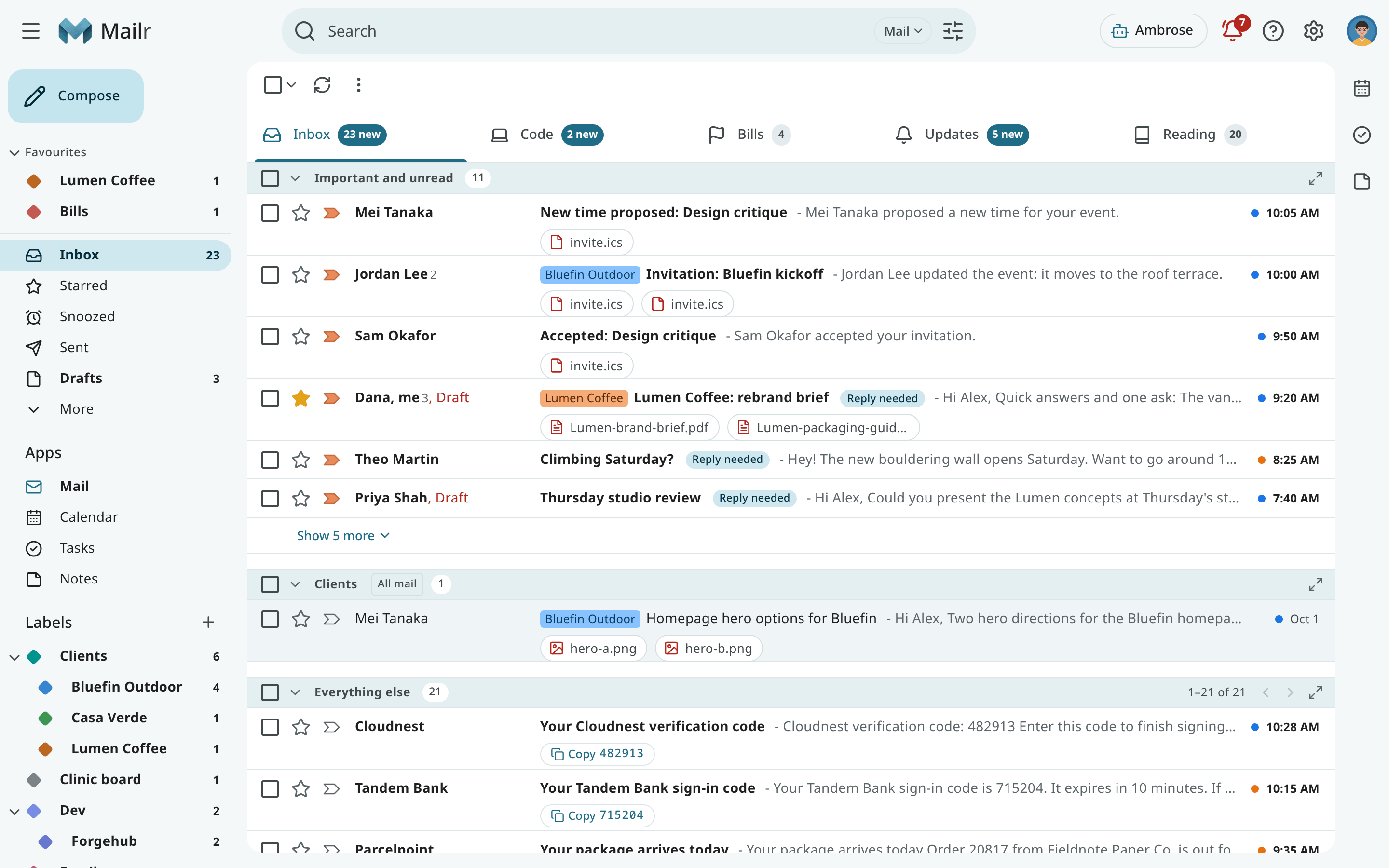Open the Lumen-brand-brief.pdf attachment
The height and width of the screenshot is (868, 1389).
629,428
